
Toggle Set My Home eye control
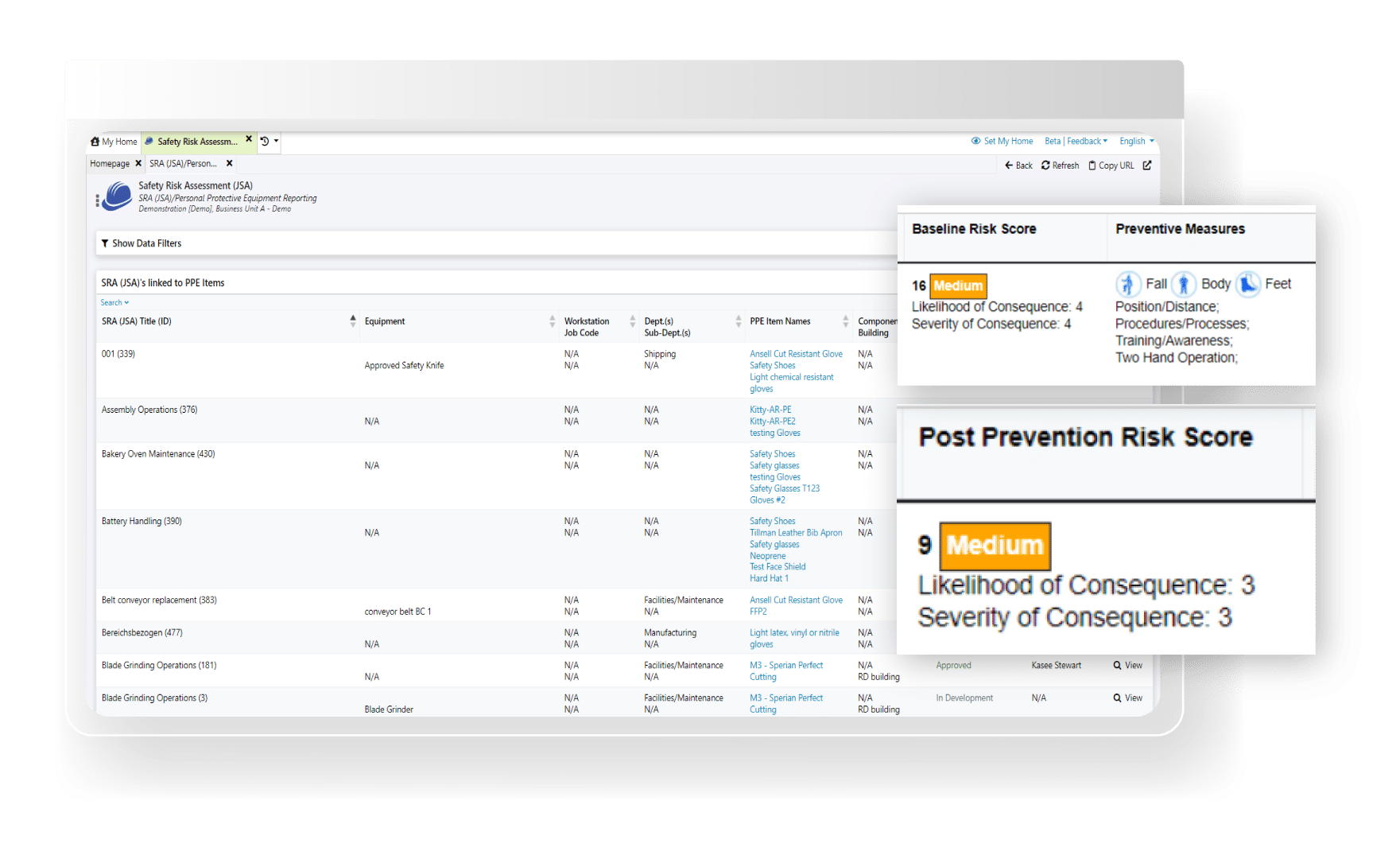[976, 141]
